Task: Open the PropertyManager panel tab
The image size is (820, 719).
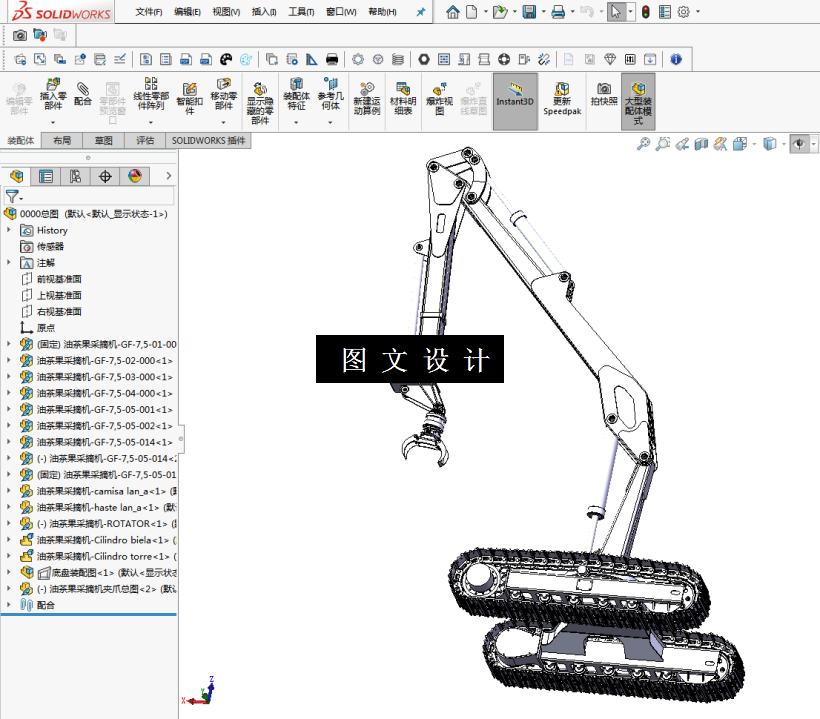Action: tap(45, 177)
